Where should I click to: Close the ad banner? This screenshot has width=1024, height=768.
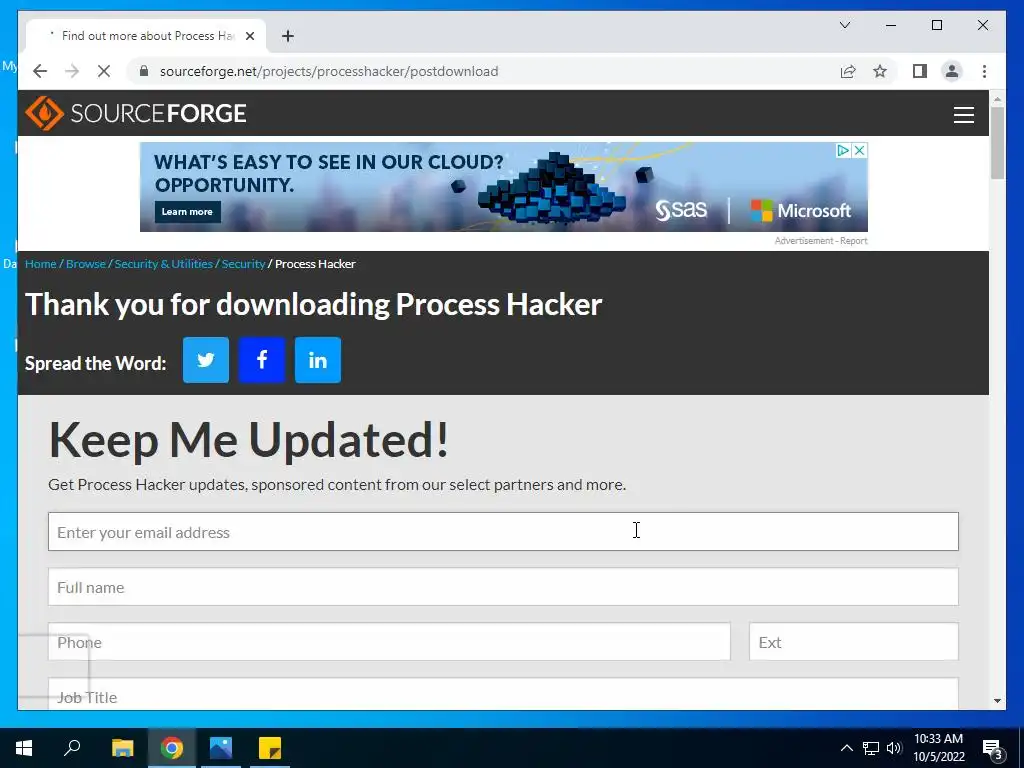860,150
